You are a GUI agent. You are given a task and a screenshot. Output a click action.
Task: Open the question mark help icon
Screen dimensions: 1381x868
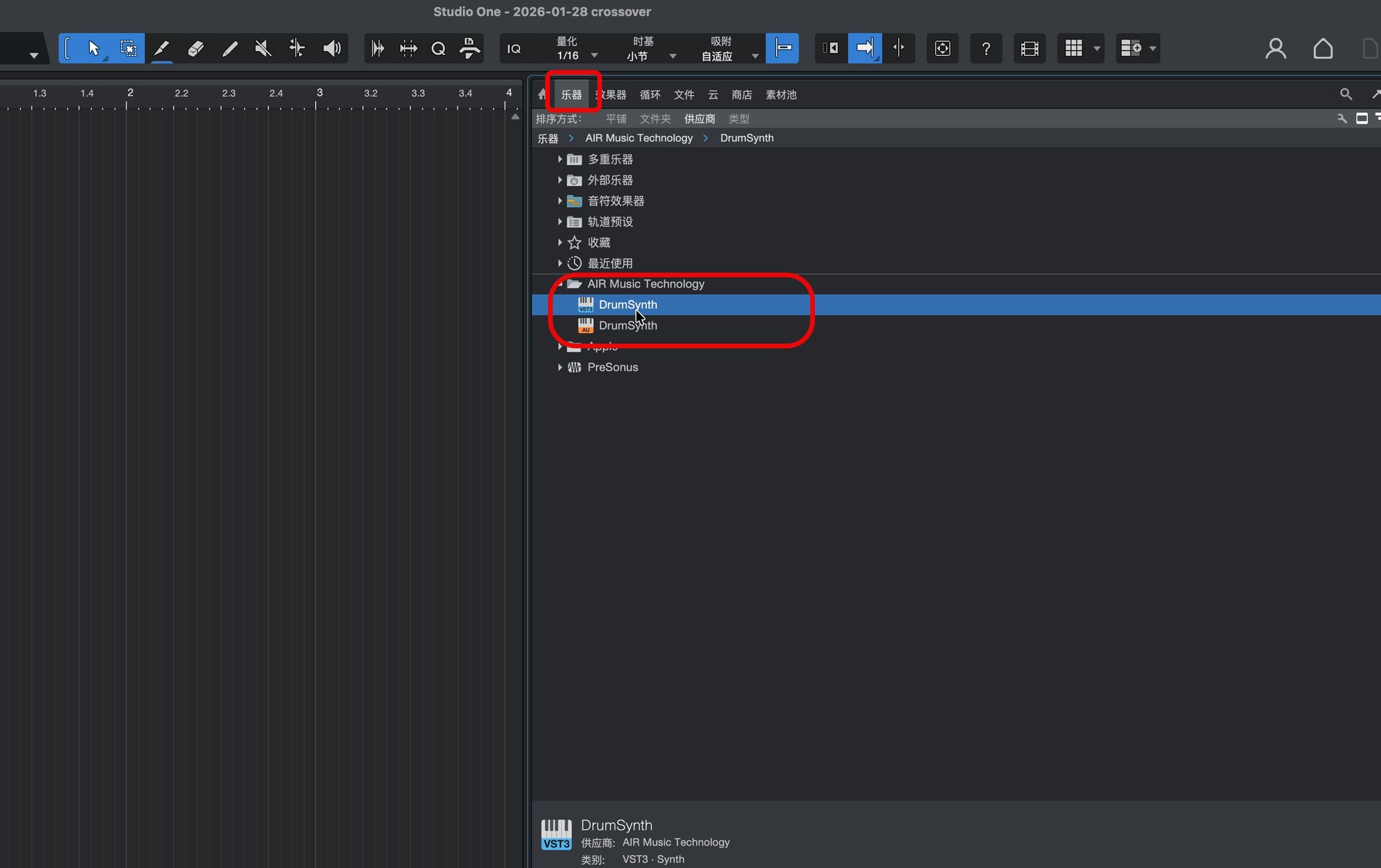[x=985, y=48]
